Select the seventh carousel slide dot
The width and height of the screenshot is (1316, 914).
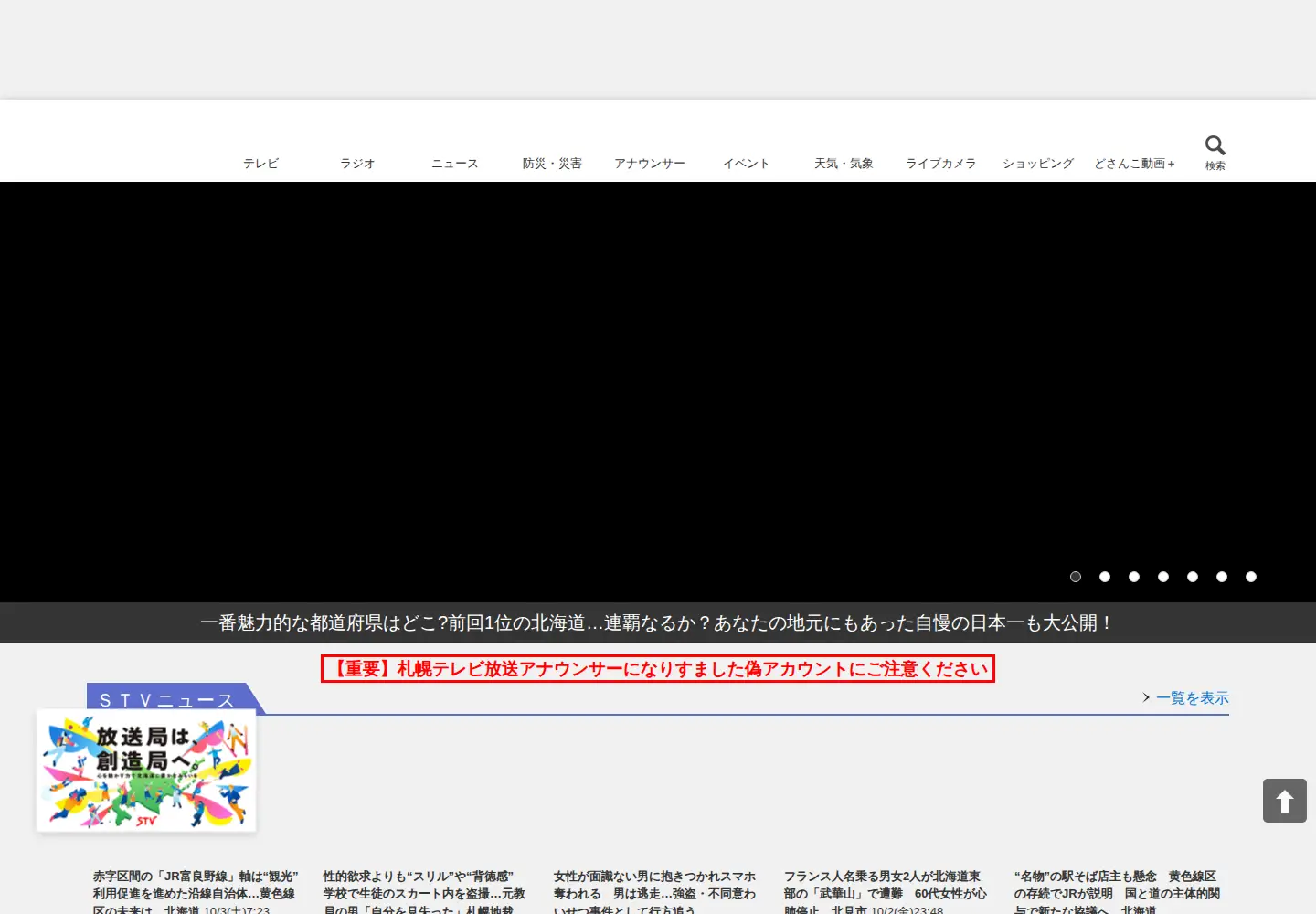pos(1251,577)
